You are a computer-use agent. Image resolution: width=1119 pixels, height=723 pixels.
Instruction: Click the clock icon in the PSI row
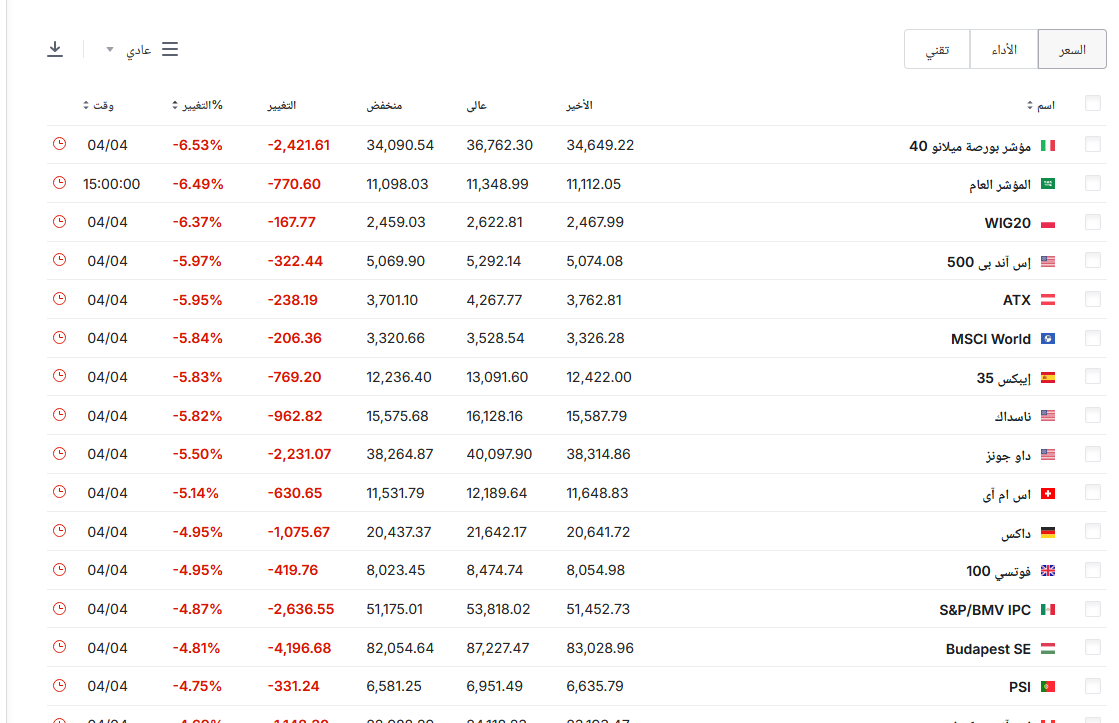coord(59,685)
